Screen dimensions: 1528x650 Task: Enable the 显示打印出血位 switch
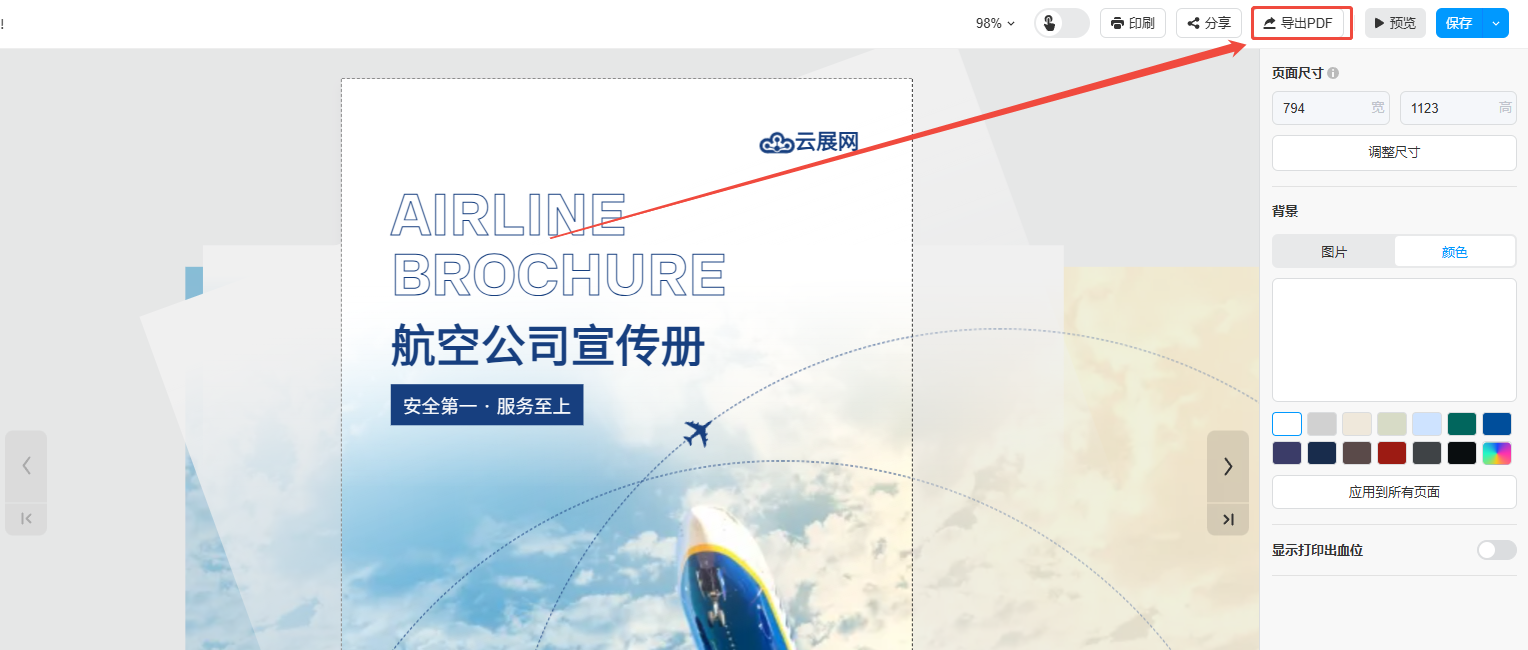pyautogui.click(x=1497, y=550)
